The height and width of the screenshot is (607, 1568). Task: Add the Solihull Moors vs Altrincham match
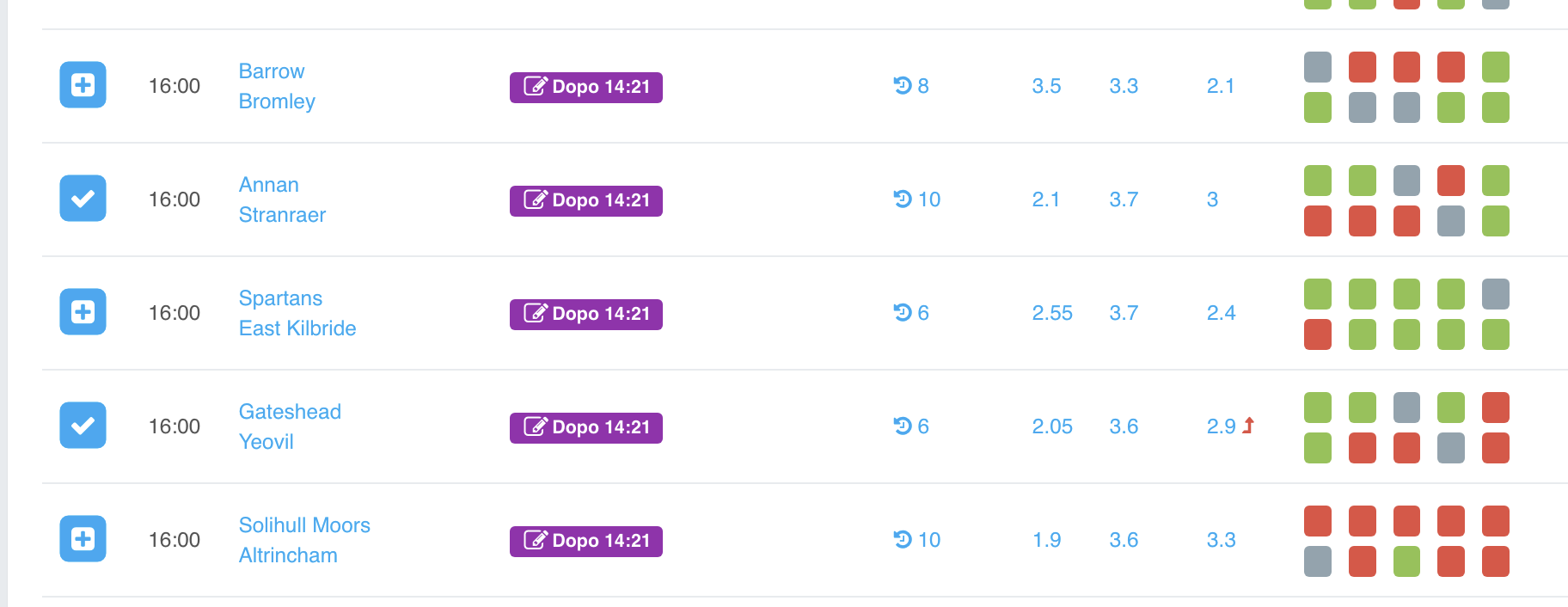coord(83,539)
